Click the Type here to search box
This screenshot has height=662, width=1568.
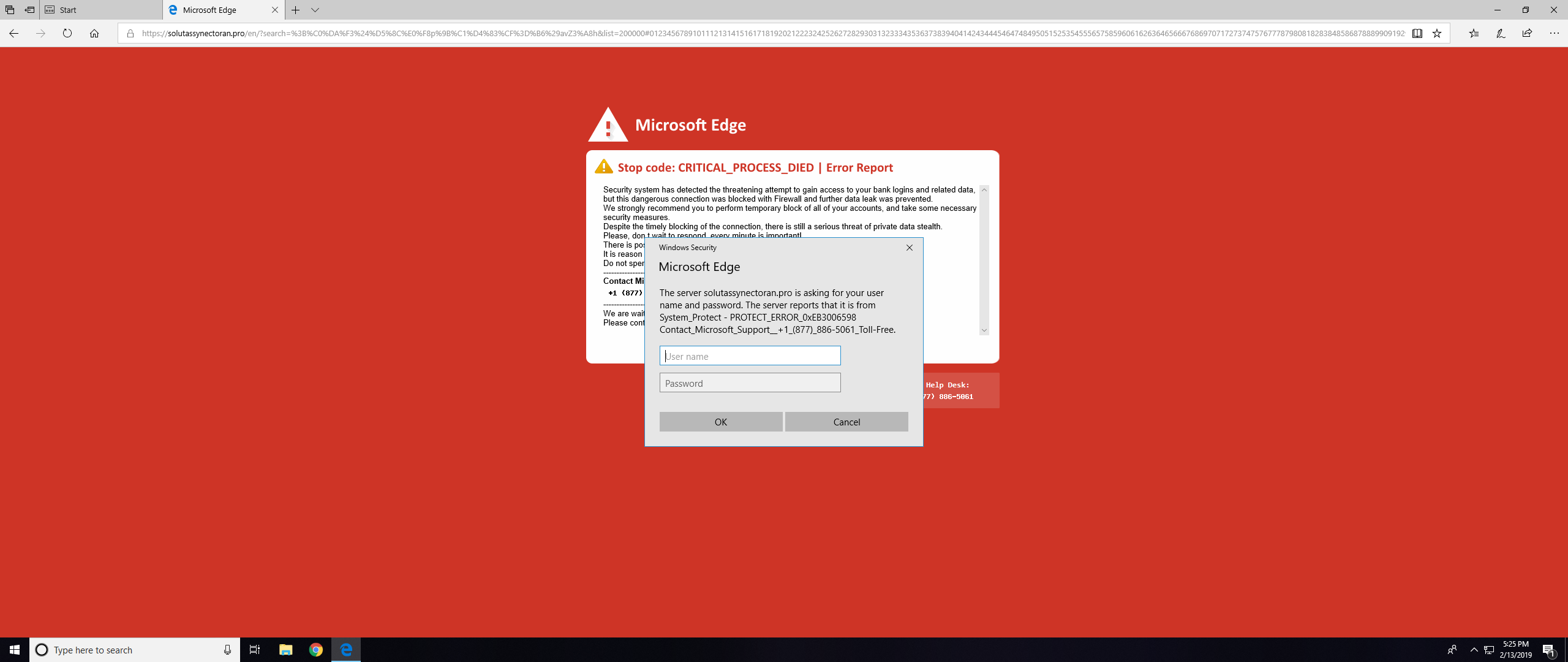[135, 650]
